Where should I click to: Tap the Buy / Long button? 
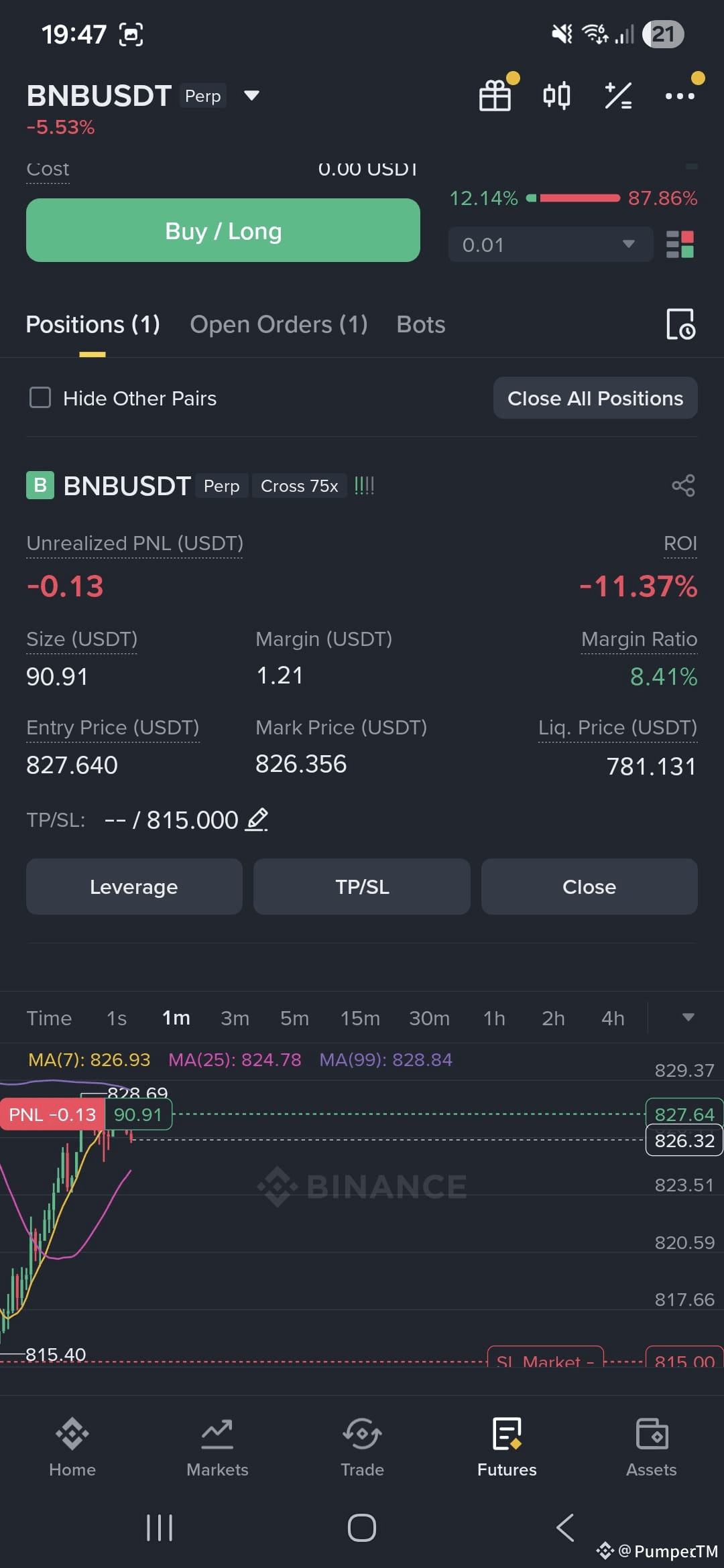223,231
